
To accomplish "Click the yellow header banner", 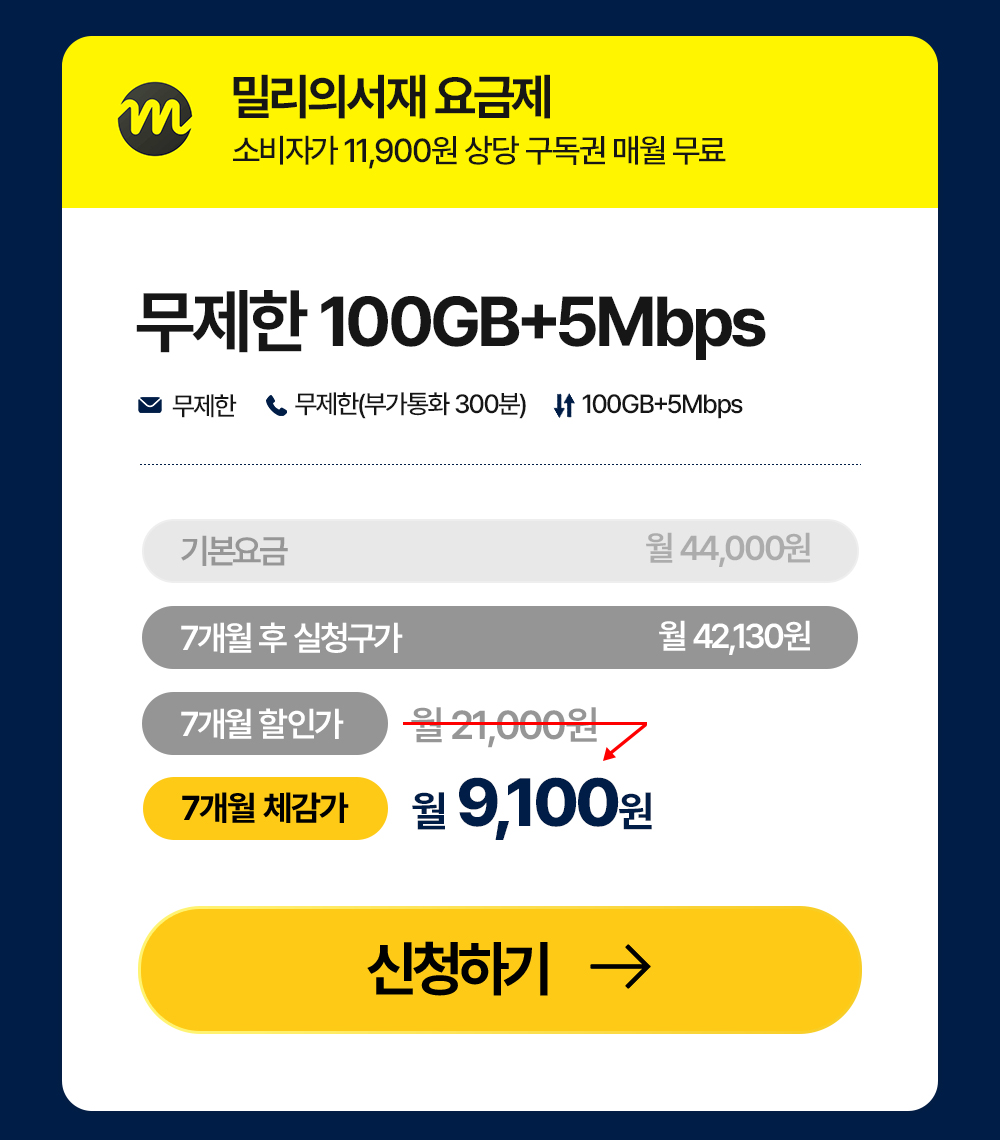I will (x=500, y=121).
